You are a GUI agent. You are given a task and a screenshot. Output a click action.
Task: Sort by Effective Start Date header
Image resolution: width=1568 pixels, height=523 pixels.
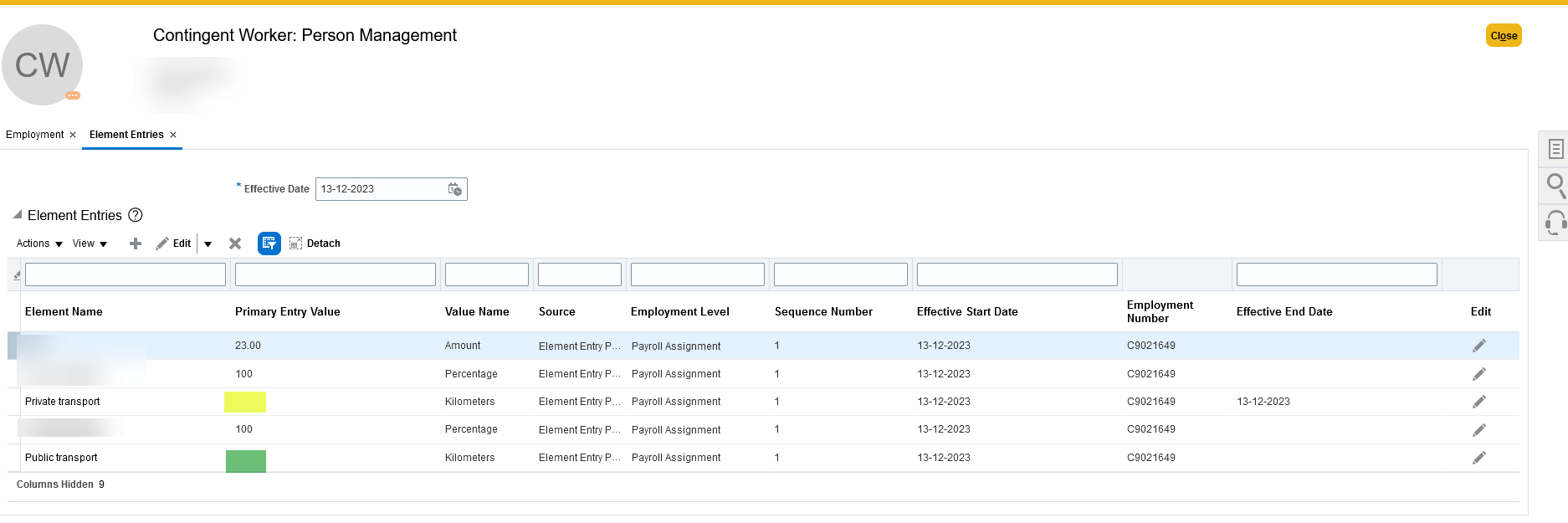[x=967, y=311]
